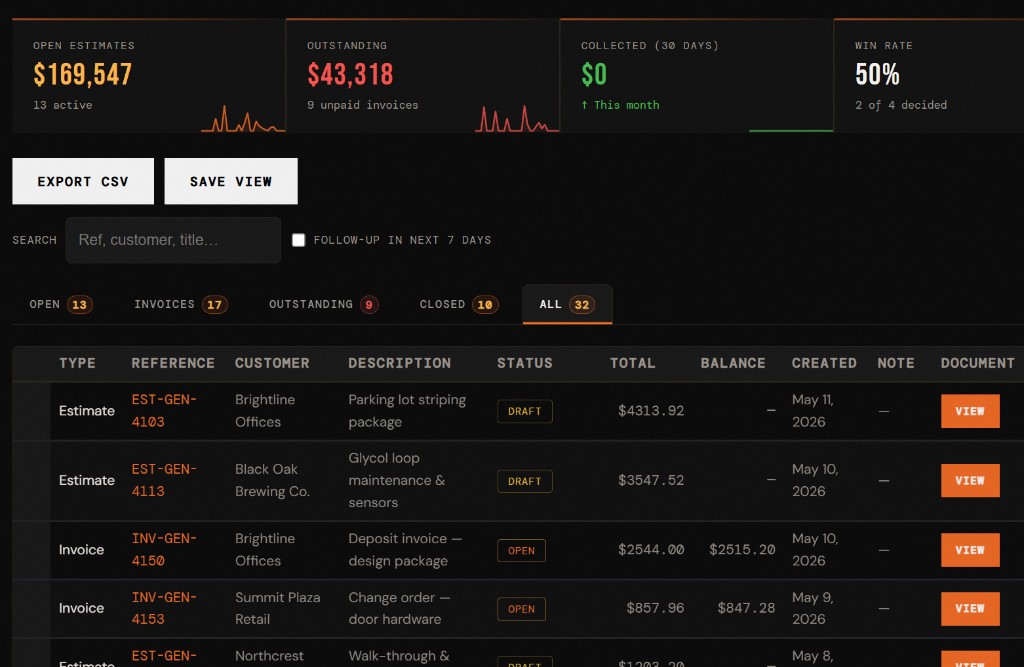1024x667 pixels.
Task: Click description Parking lot striping package
Action: click(407, 410)
